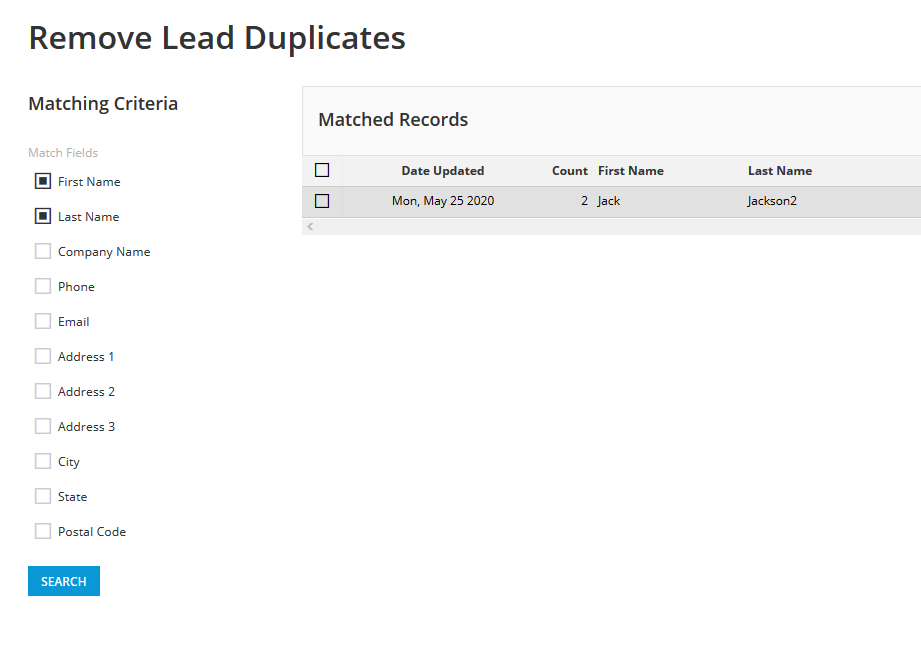Tick the Phone checkbox

point(43,287)
